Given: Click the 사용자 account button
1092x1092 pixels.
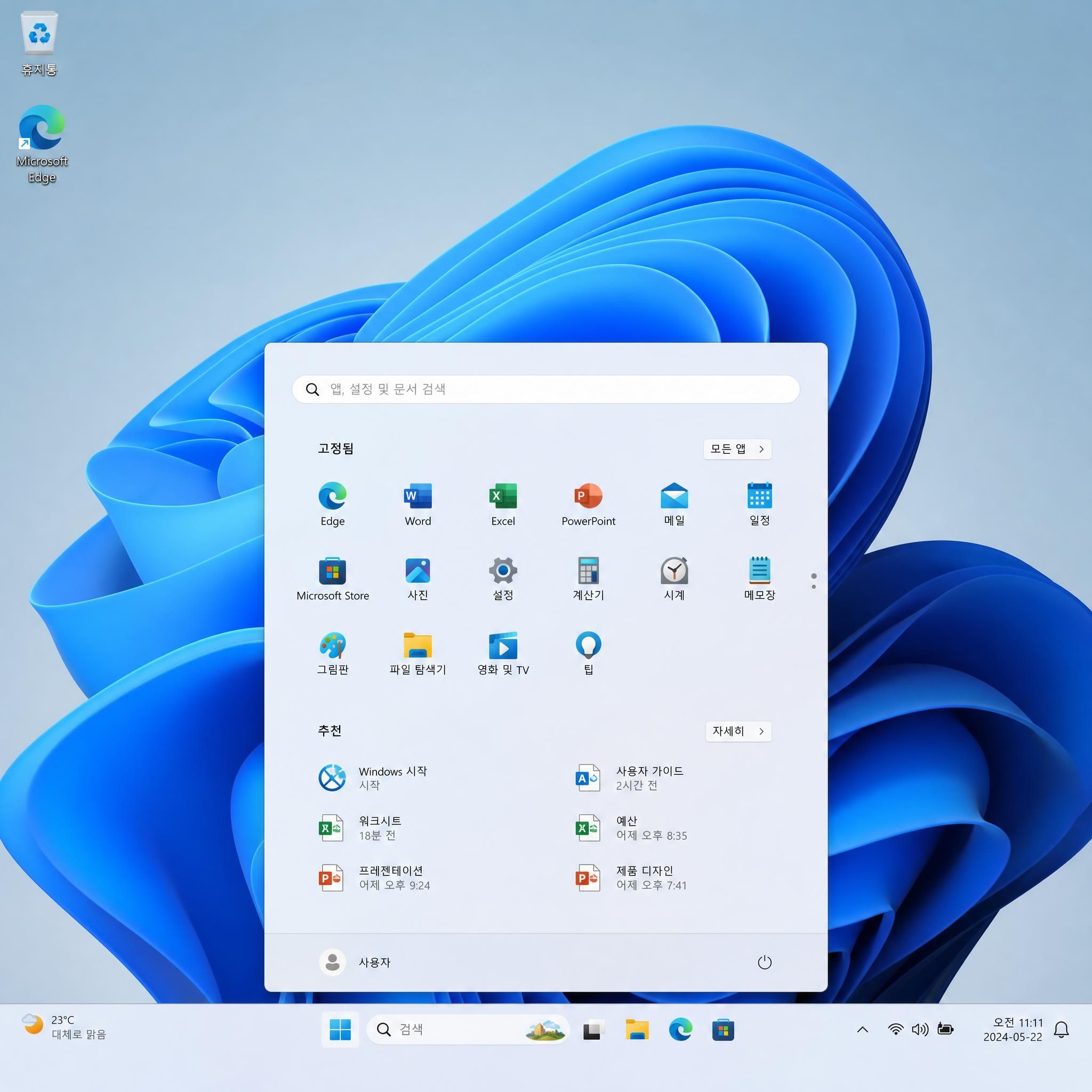Looking at the screenshot, I should click(x=355, y=962).
